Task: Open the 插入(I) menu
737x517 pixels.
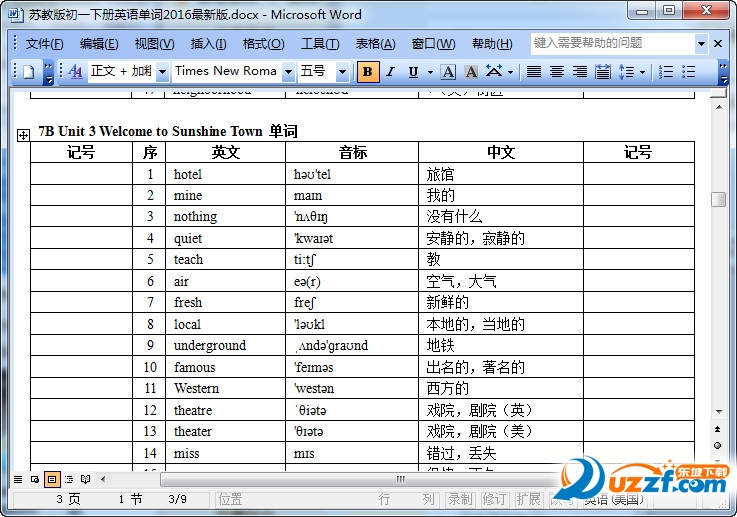Action: pyautogui.click(x=208, y=44)
